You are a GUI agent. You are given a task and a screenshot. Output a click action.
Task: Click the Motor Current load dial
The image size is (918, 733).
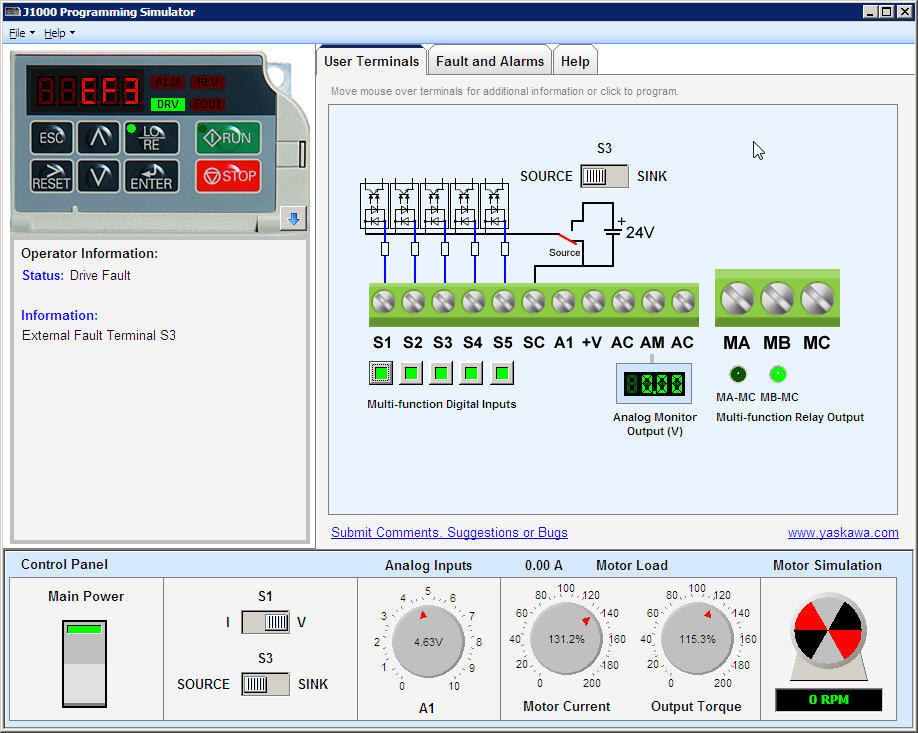[566, 638]
